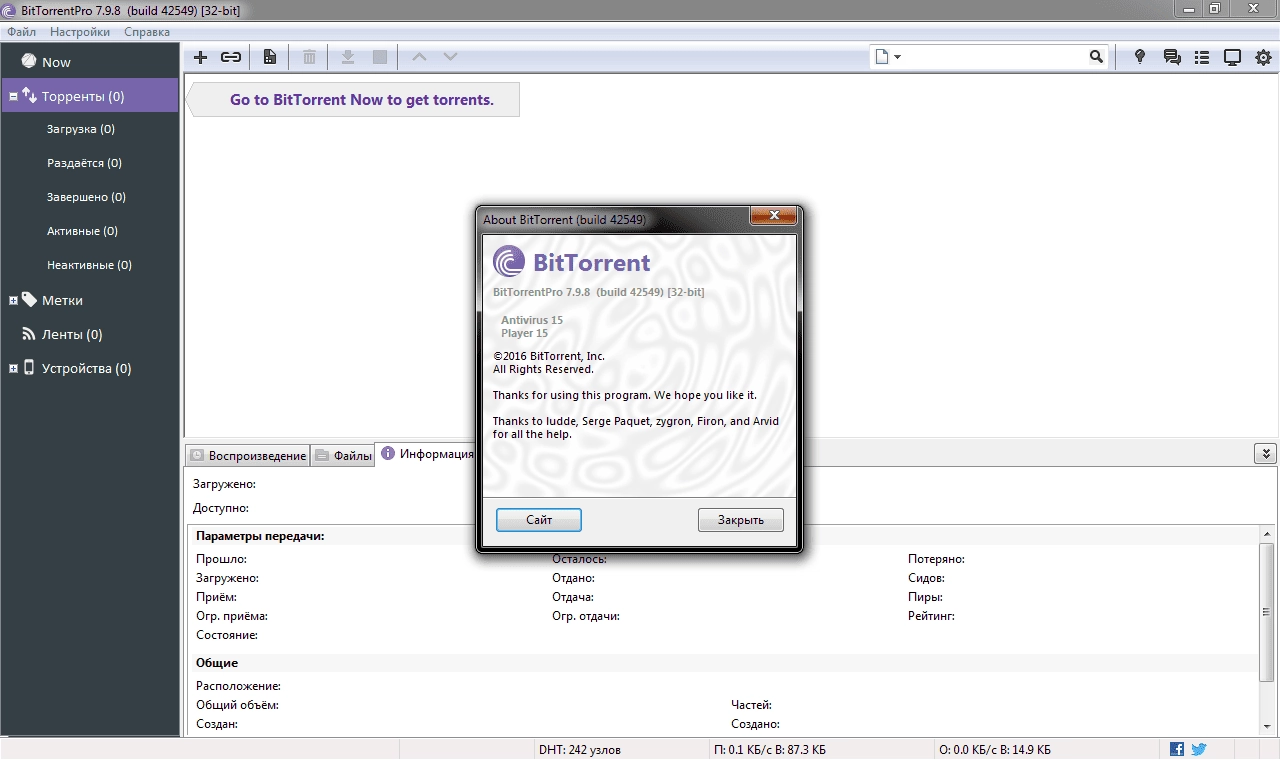Screen dimensions: 1280x760
Task: Expand the Метки tree node
Action: (x=13, y=301)
